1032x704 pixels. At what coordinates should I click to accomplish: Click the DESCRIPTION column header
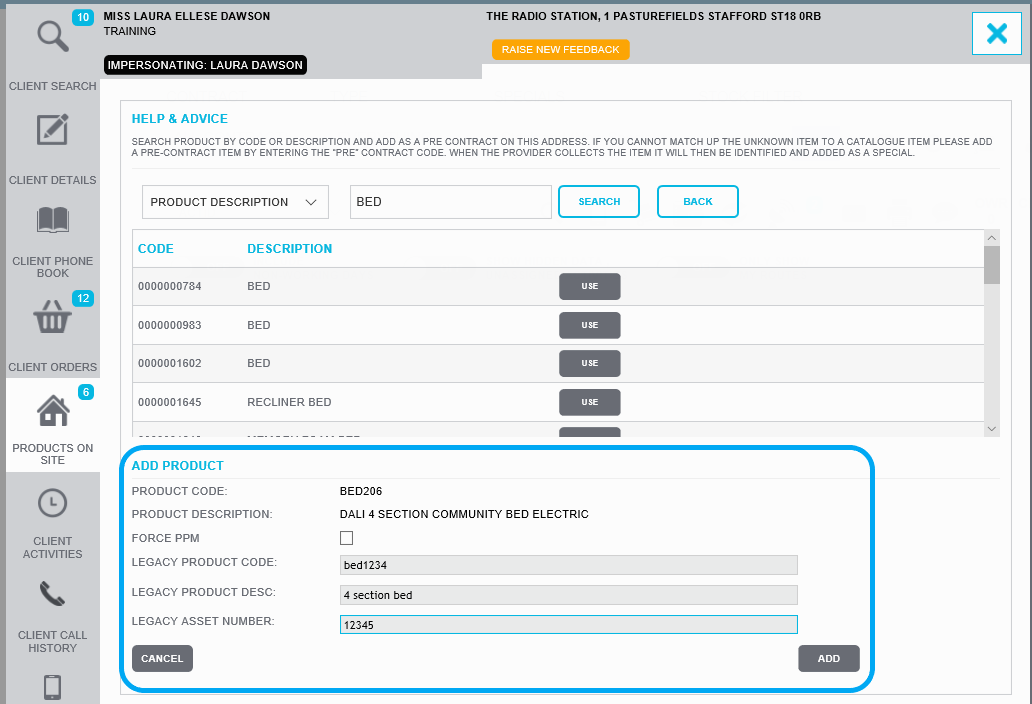[290, 249]
